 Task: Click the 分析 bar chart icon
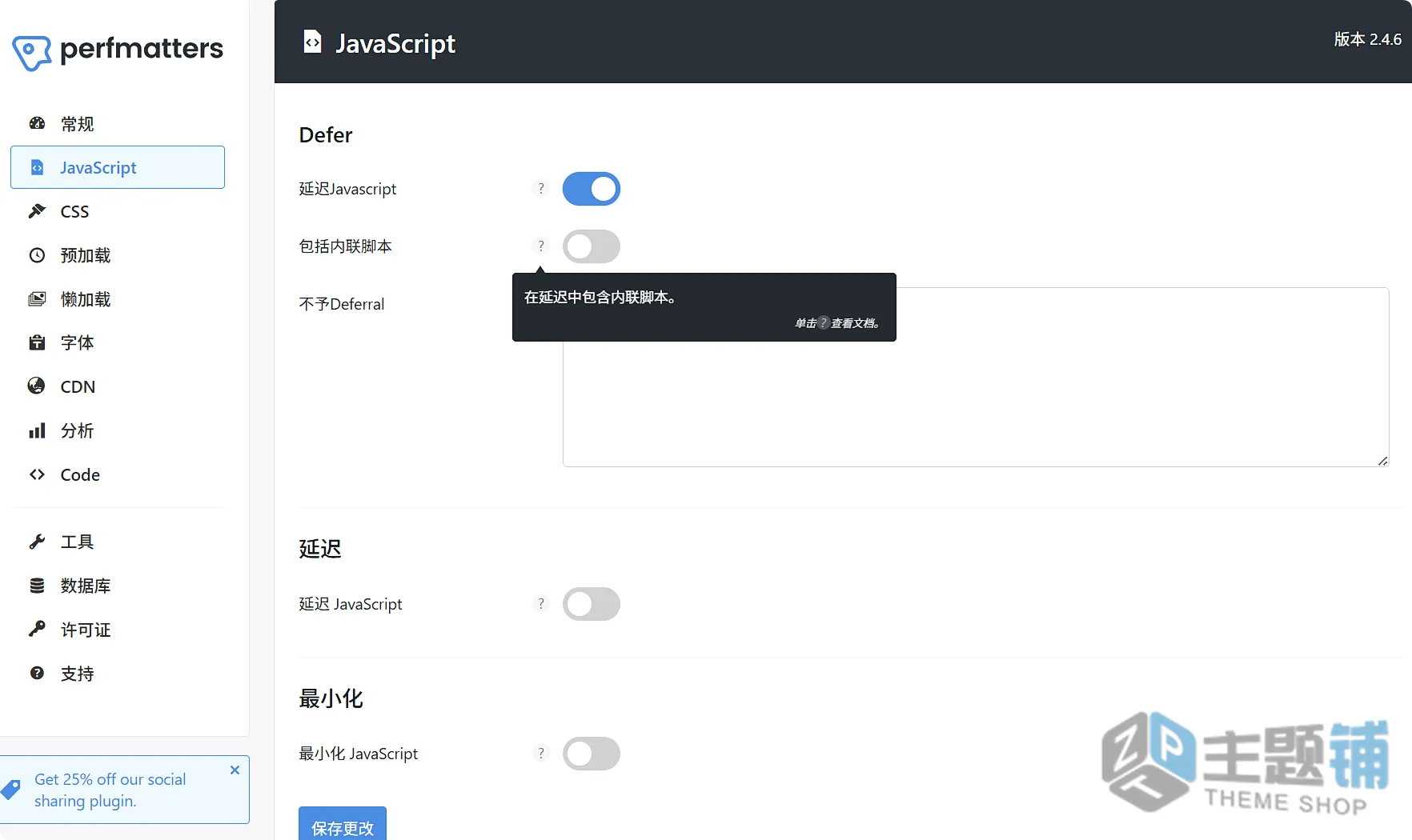37,430
